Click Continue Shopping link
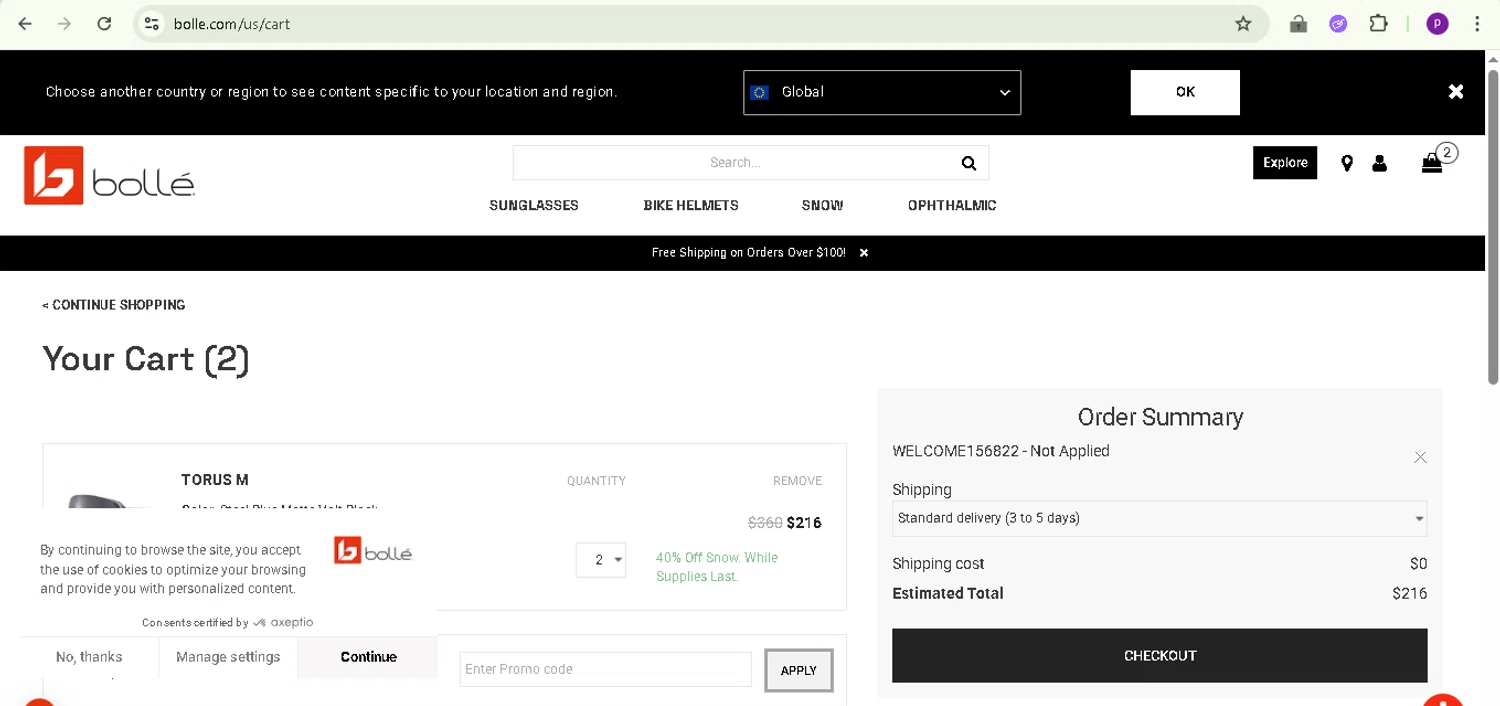The height and width of the screenshot is (706, 1500). (114, 305)
